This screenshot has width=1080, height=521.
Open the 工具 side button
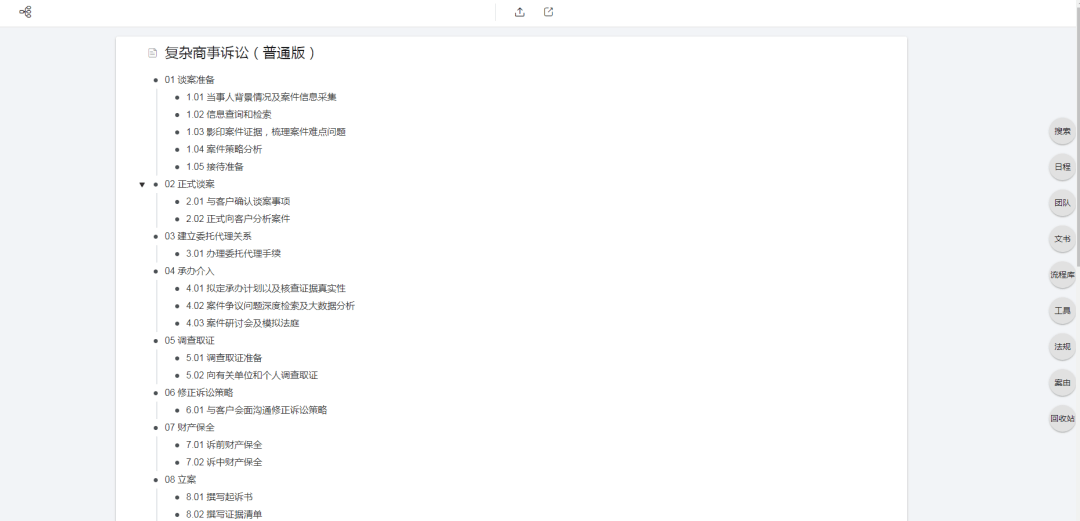coord(1062,311)
